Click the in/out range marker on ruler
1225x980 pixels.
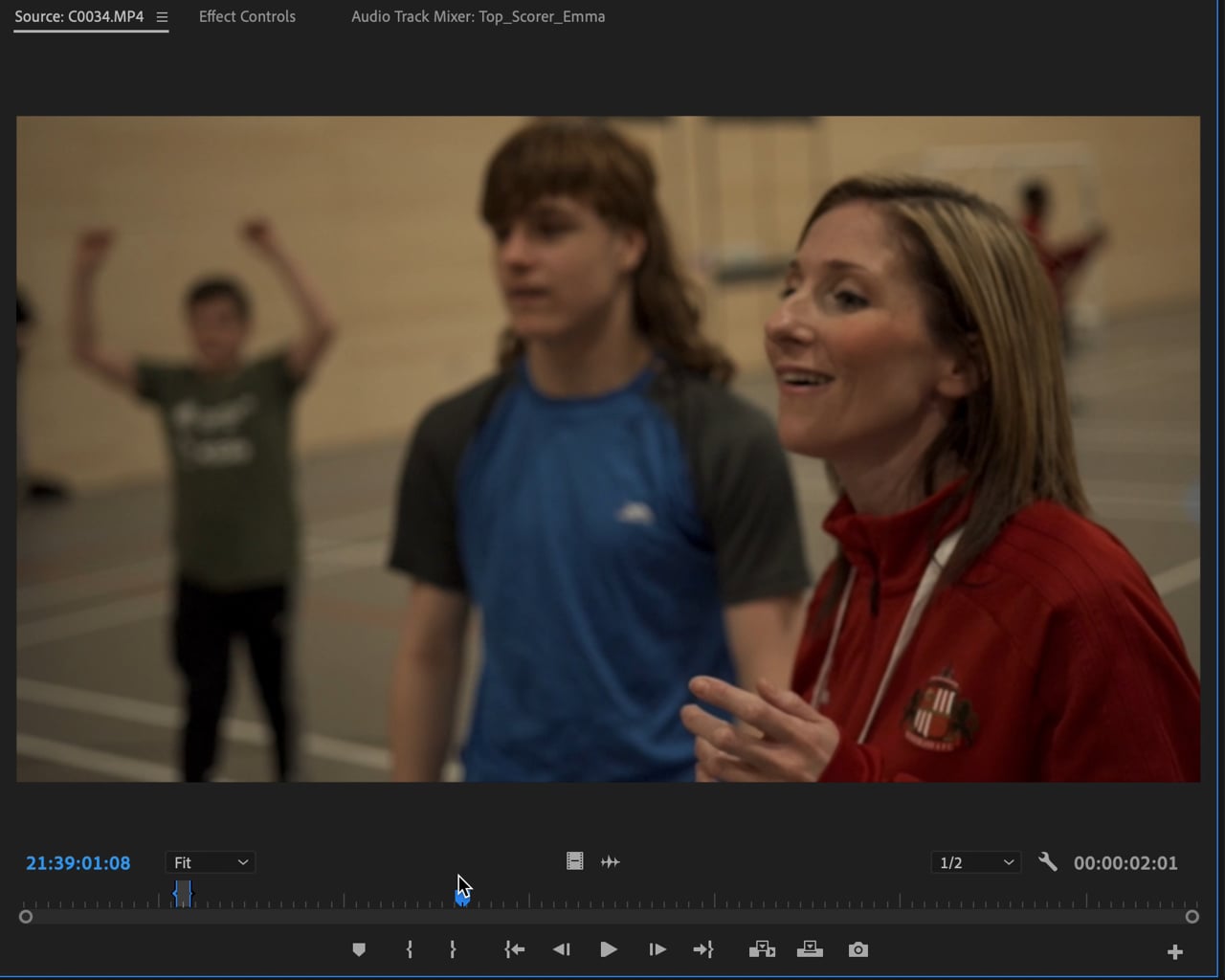[x=183, y=894]
